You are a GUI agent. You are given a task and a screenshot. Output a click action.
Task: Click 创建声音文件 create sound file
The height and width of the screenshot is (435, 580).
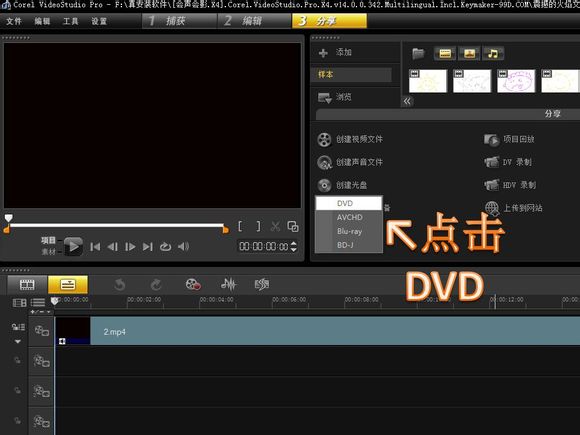click(x=350, y=162)
